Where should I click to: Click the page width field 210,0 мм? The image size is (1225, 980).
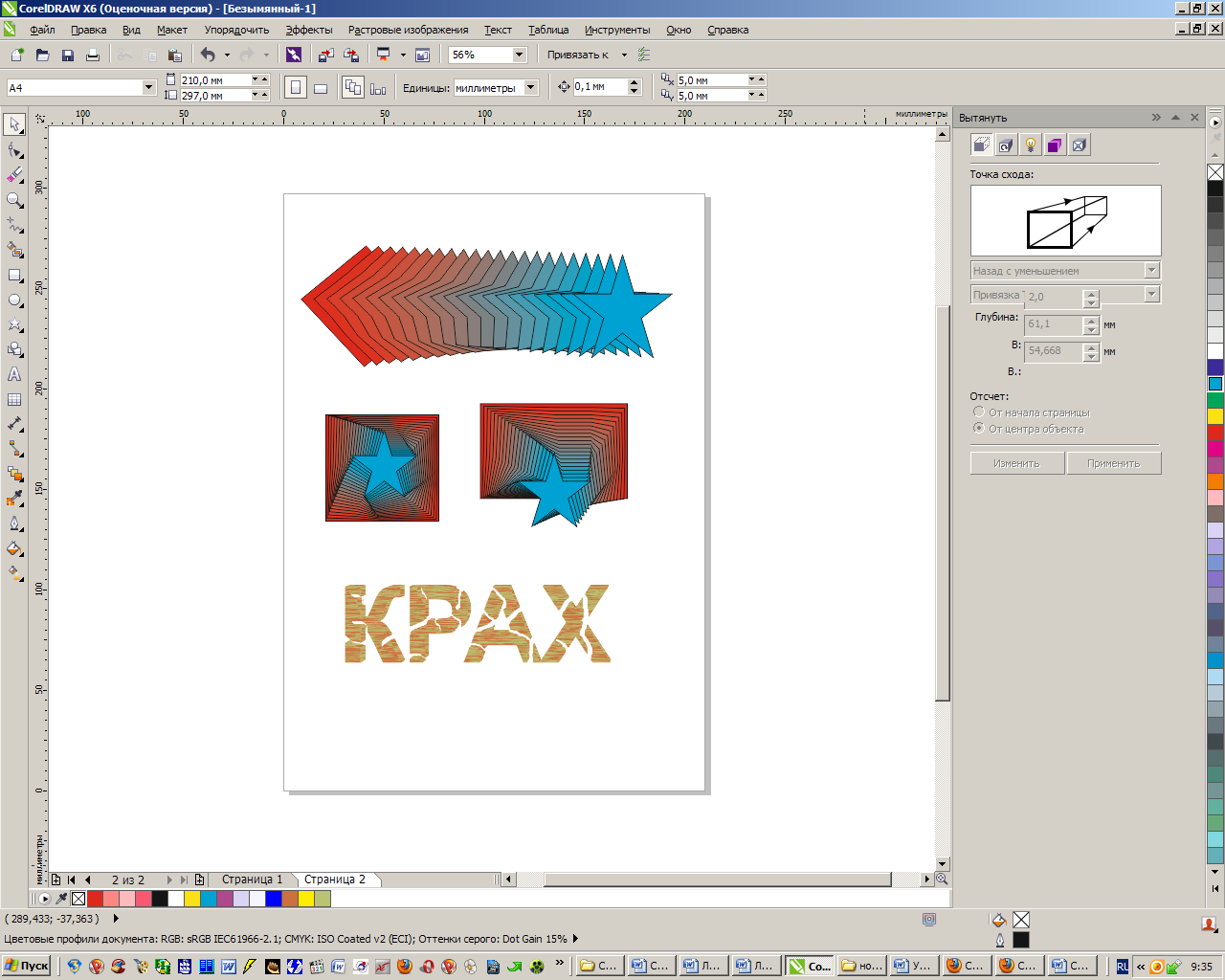pyautogui.click(x=214, y=80)
